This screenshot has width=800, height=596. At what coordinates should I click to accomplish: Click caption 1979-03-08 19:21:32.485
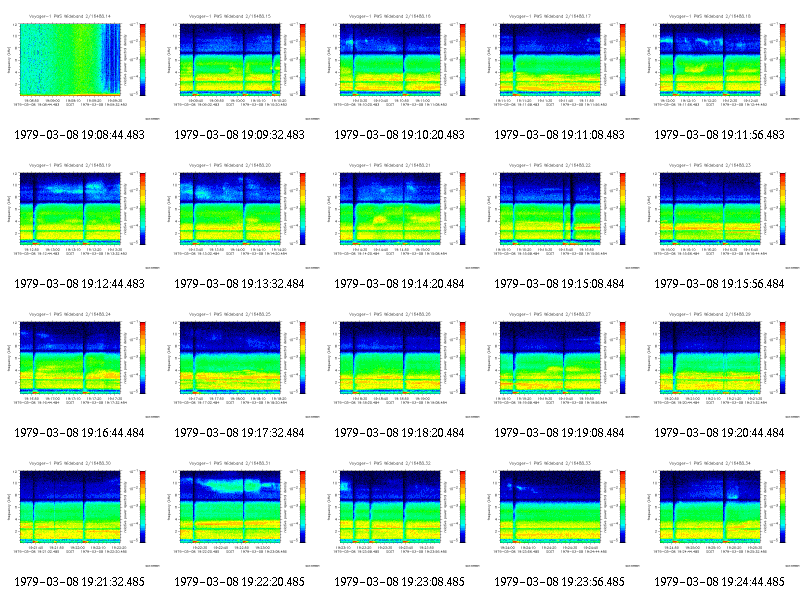tap(80, 582)
